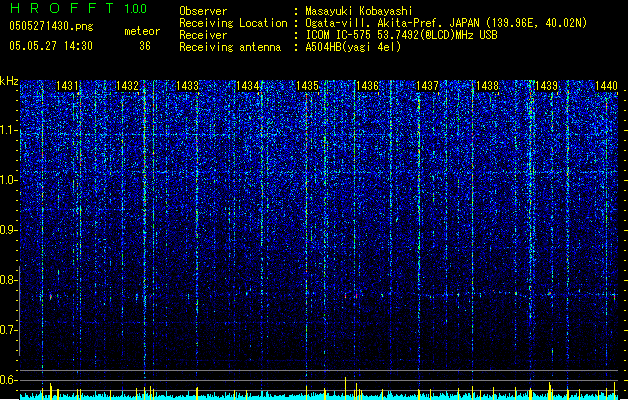Click antenna value A504HB(yagi 4el)

point(353,47)
